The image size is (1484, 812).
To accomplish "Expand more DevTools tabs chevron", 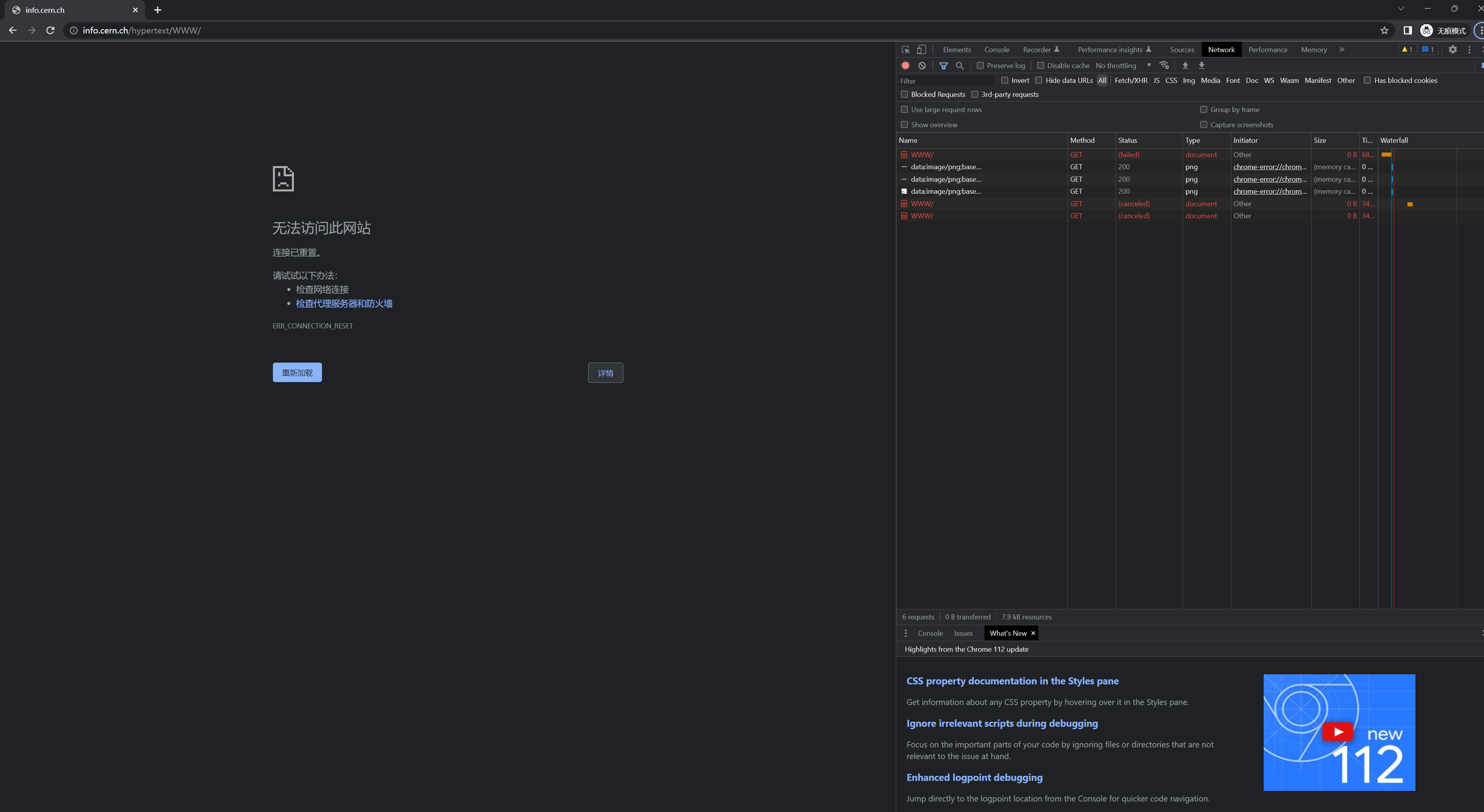I will tap(1342, 49).
